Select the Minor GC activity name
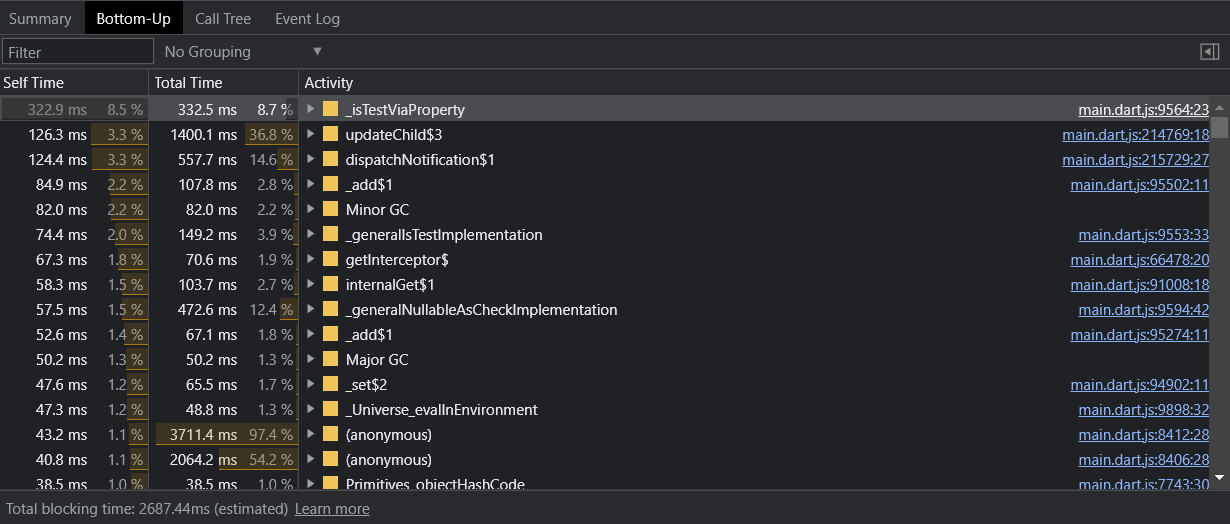The image size is (1230, 524). click(x=377, y=209)
